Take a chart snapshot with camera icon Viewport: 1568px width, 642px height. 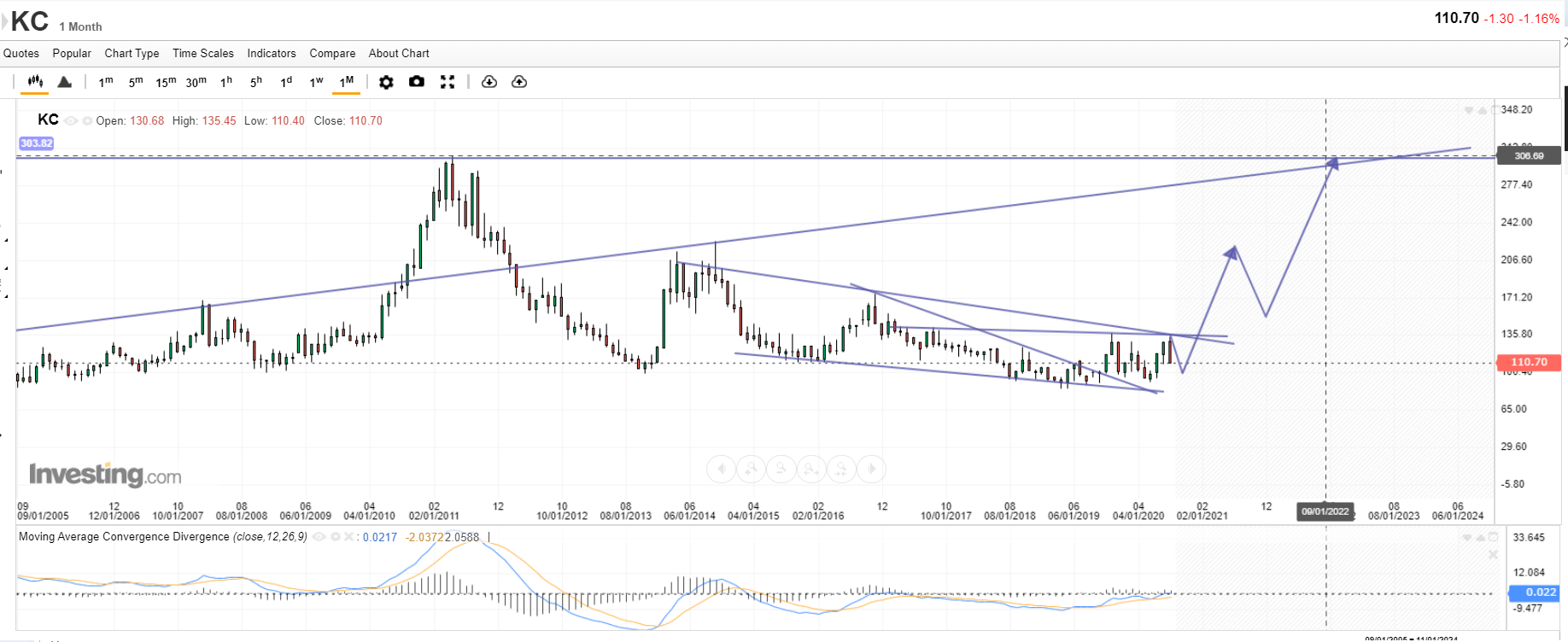[x=417, y=82]
